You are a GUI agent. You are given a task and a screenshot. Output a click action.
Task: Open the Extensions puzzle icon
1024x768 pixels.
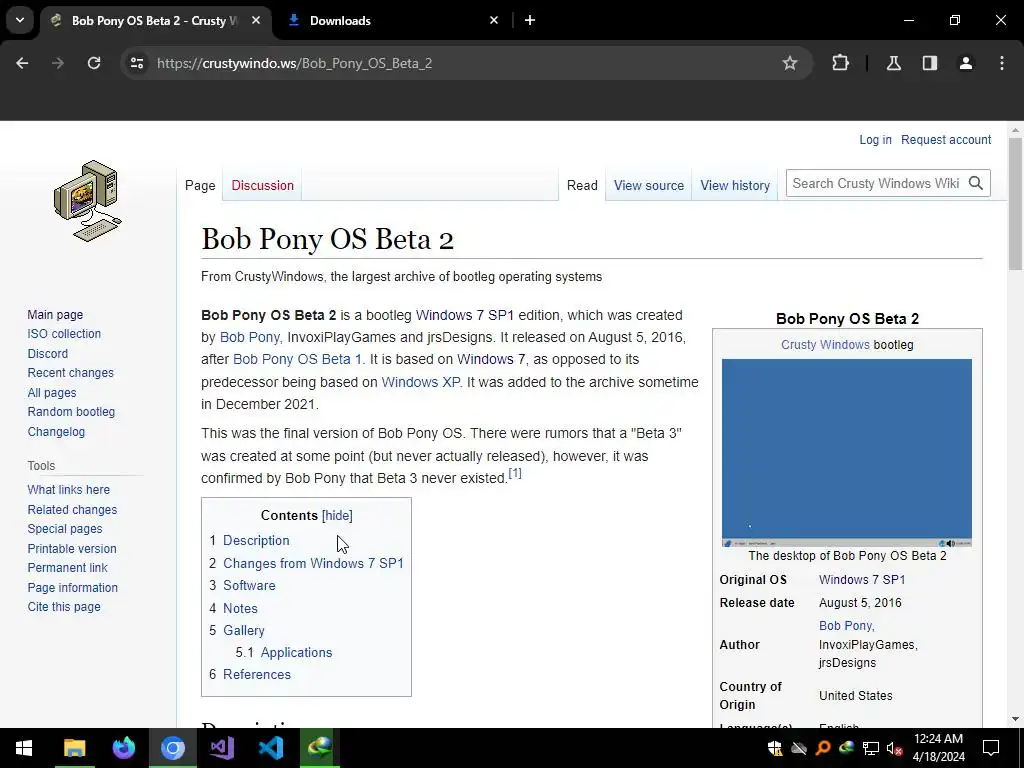coord(840,63)
